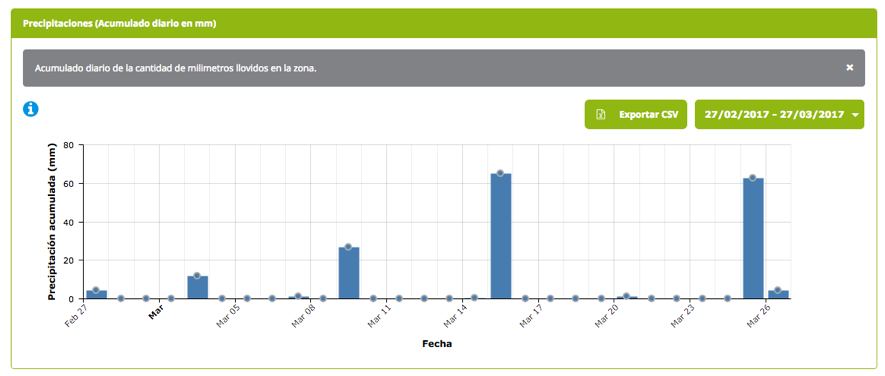This screenshot has width=885, height=376.
Task: Click the 'Mar 14' axis label
Action: 455,316
